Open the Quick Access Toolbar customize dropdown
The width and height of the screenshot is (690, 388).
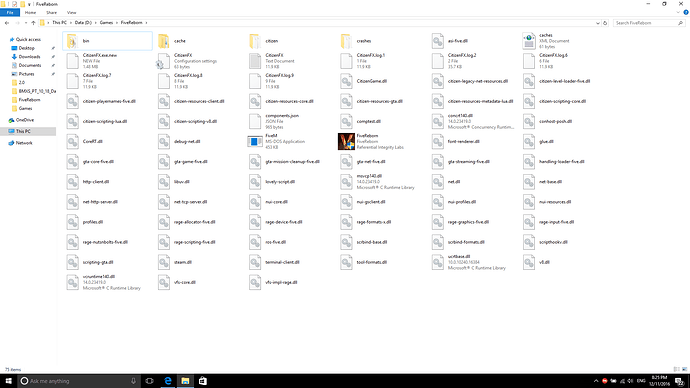tap(29, 4)
